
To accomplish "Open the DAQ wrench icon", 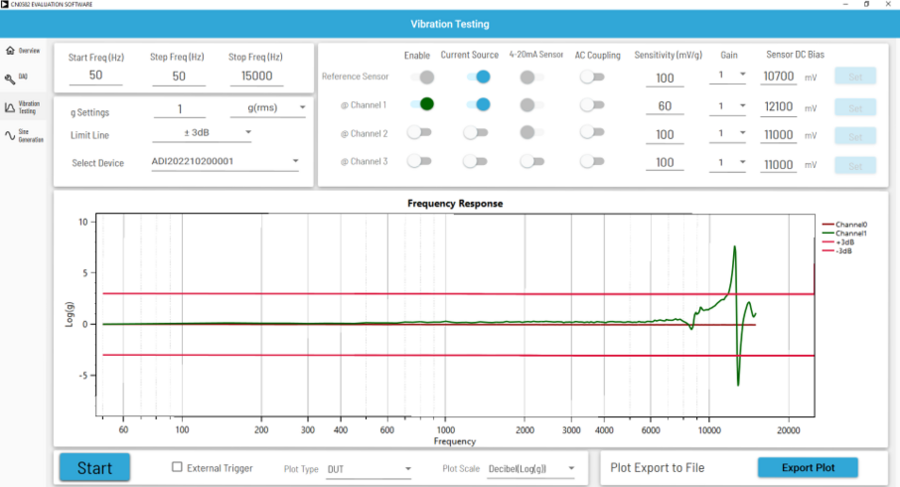I will pyautogui.click(x=9, y=78).
